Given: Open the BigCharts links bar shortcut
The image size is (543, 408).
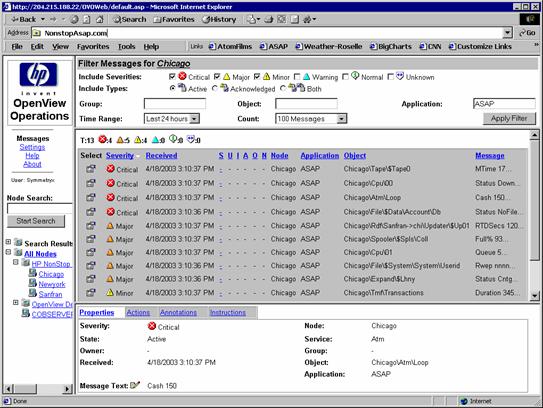Looking at the screenshot, I should (x=391, y=46).
